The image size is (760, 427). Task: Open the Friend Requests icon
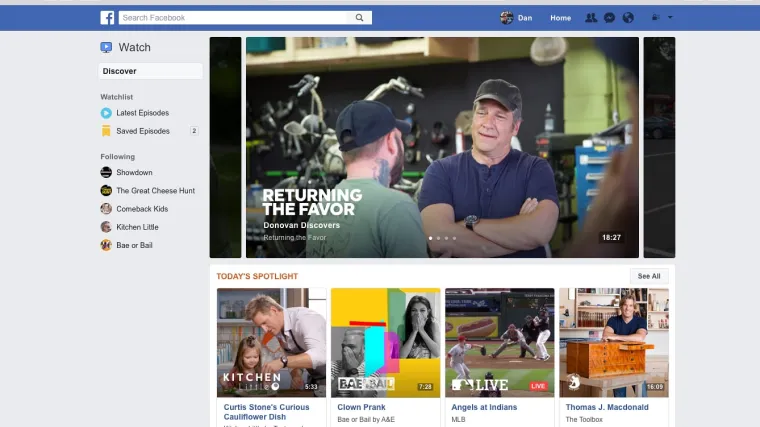click(x=592, y=18)
